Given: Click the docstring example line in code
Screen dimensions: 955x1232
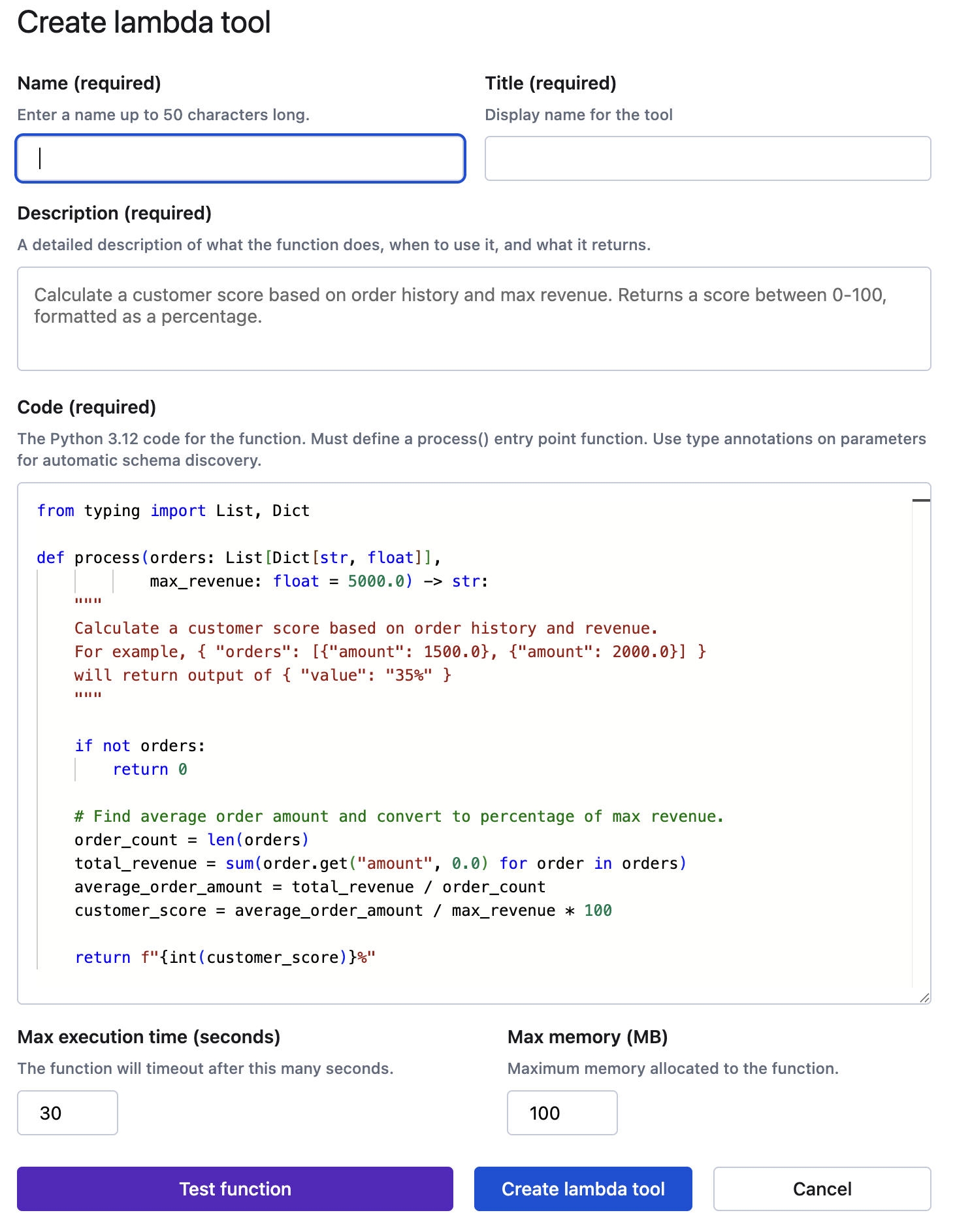Looking at the screenshot, I should pos(391,651).
